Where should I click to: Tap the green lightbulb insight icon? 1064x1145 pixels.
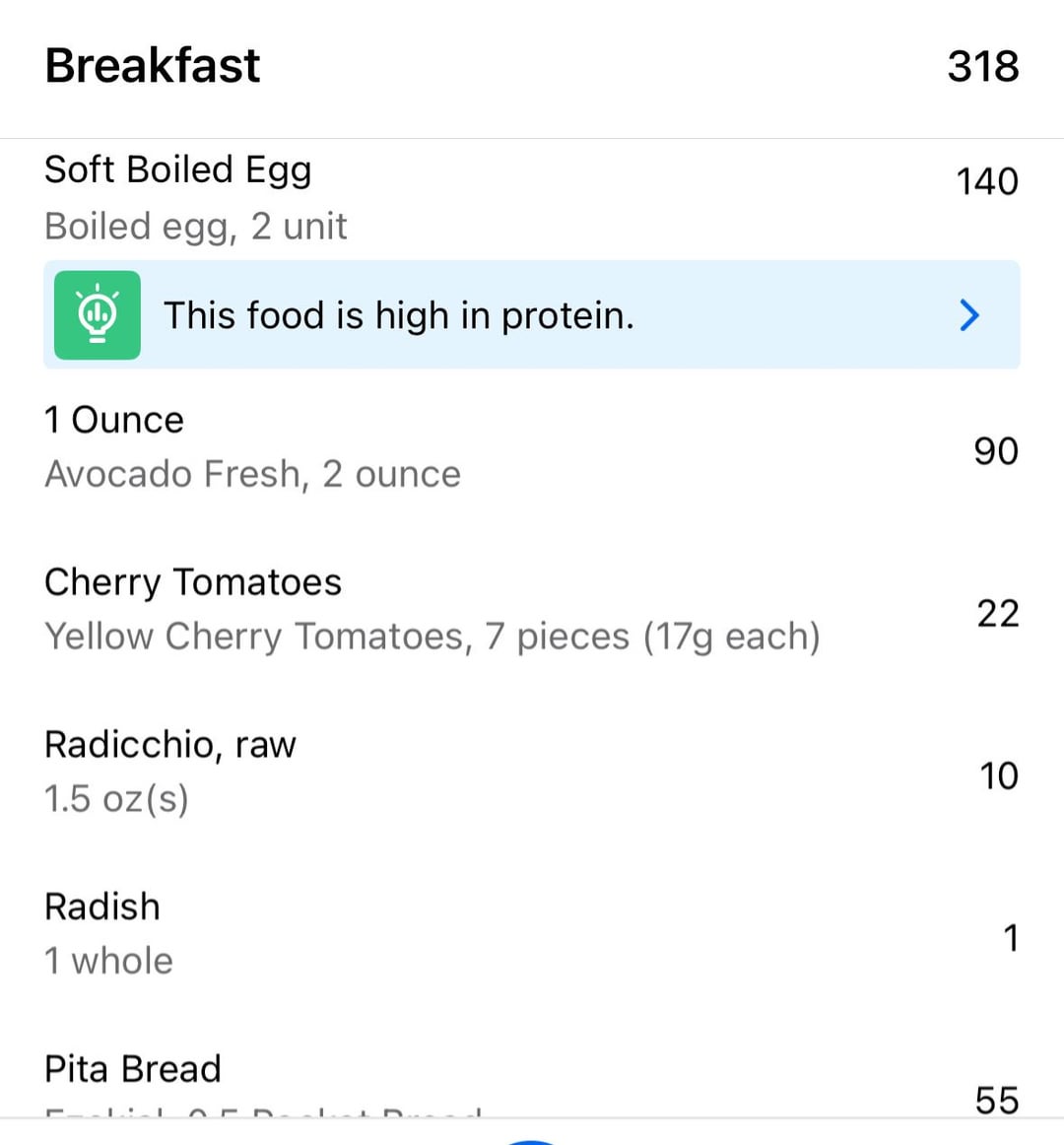click(98, 314)
